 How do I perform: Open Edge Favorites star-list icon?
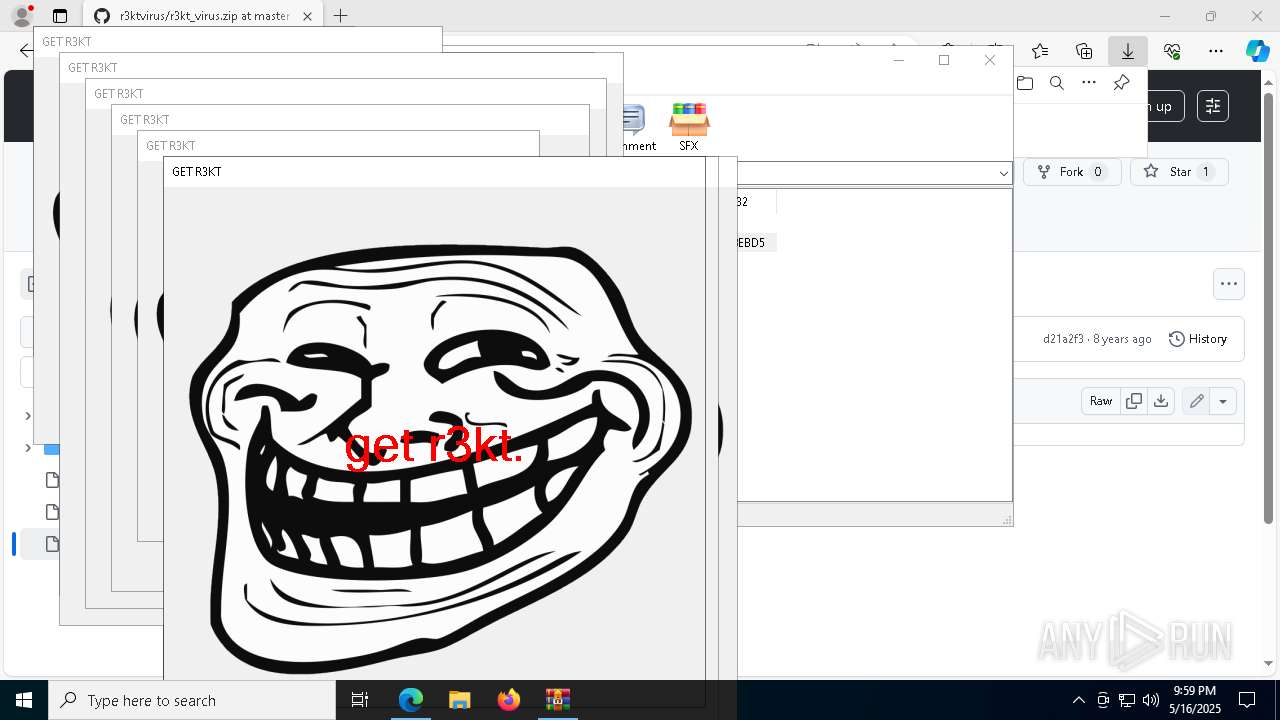pos(1040,51)
